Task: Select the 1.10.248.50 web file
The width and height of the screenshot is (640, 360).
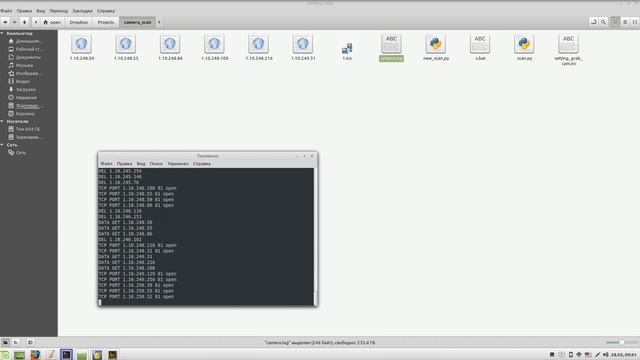Action: click(x=82, y=47)
